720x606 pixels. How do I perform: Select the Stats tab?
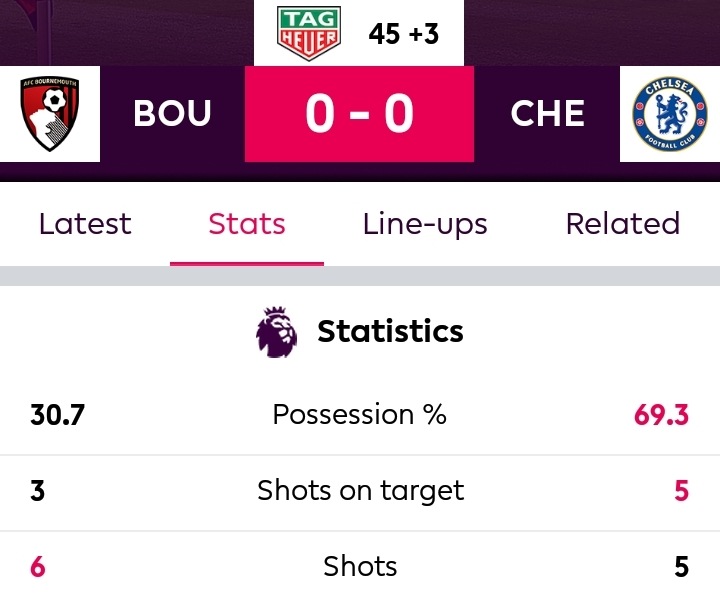point(247,224)
